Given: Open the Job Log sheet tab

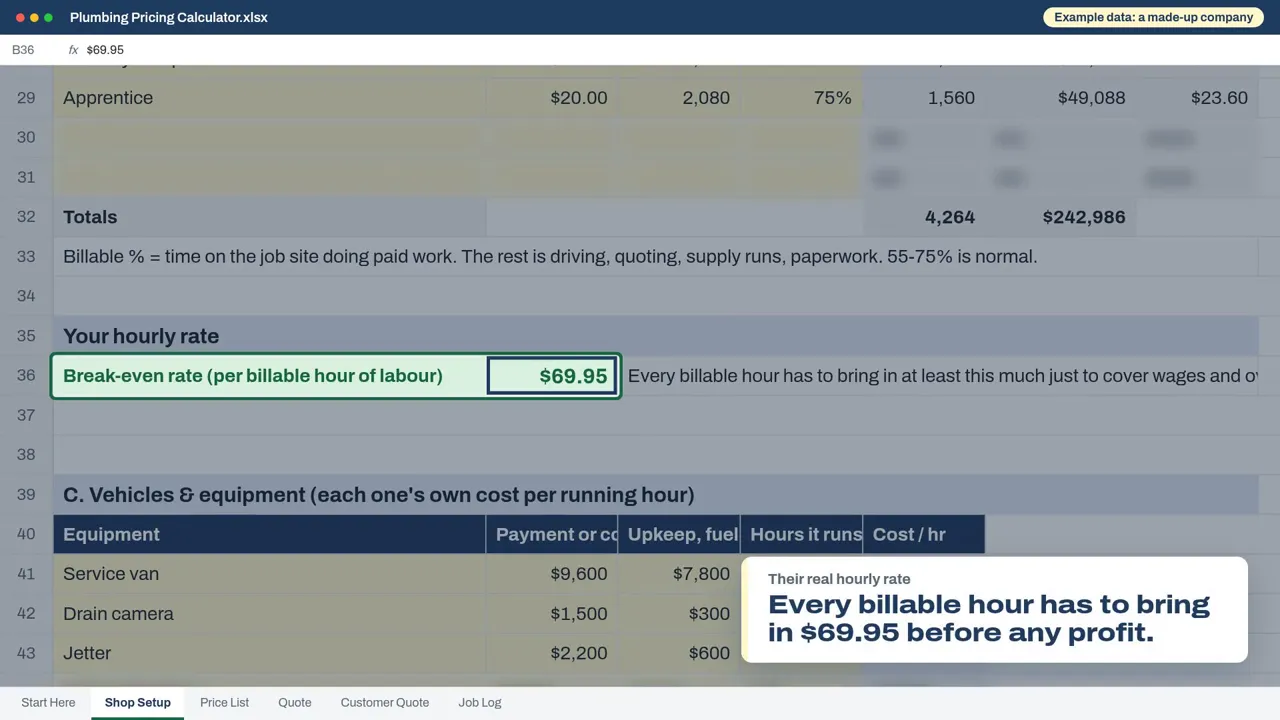Looking at the screenshot, I should 480,702.
